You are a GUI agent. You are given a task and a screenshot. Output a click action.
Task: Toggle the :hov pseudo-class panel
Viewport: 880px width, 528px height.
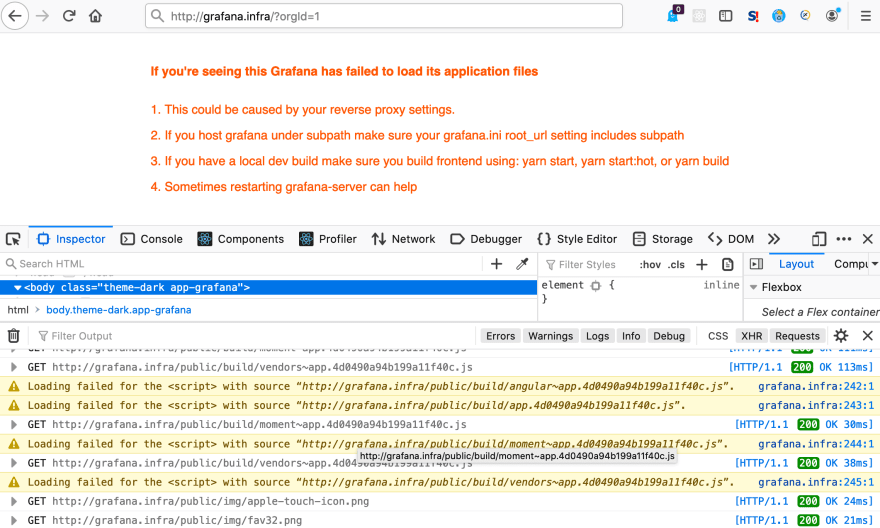649,264
